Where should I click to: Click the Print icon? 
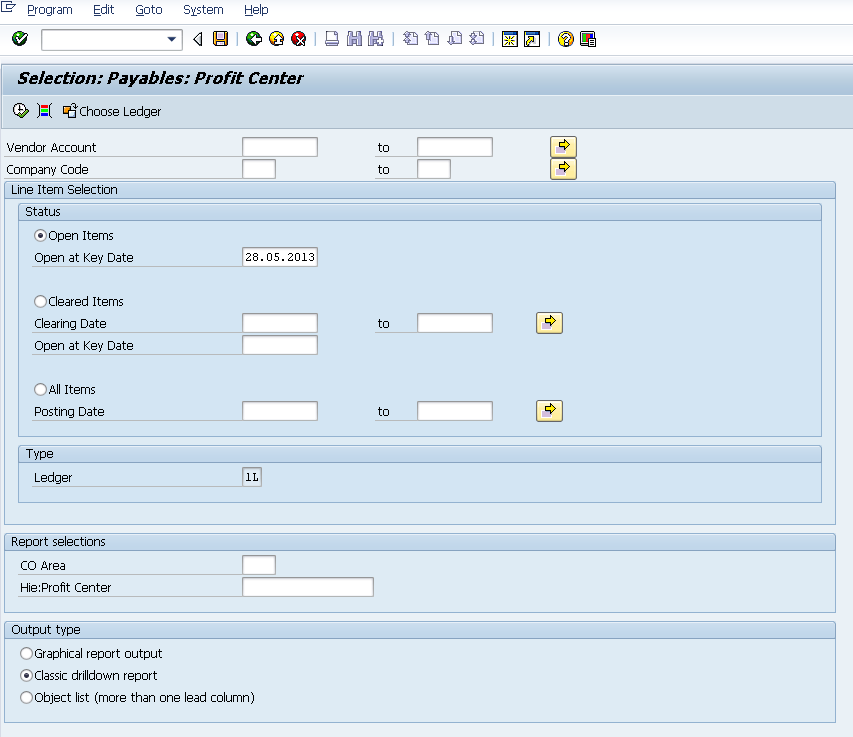pyautogui.click(x=332, y=39)
